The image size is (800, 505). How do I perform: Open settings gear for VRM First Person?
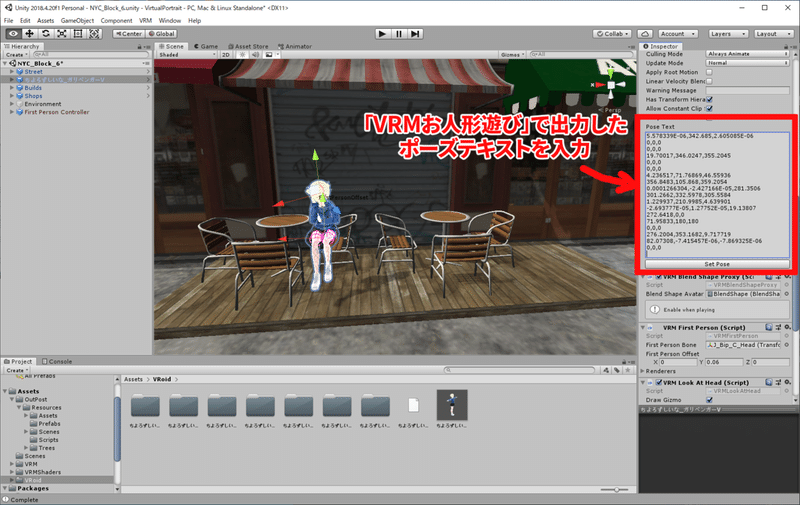788,327
